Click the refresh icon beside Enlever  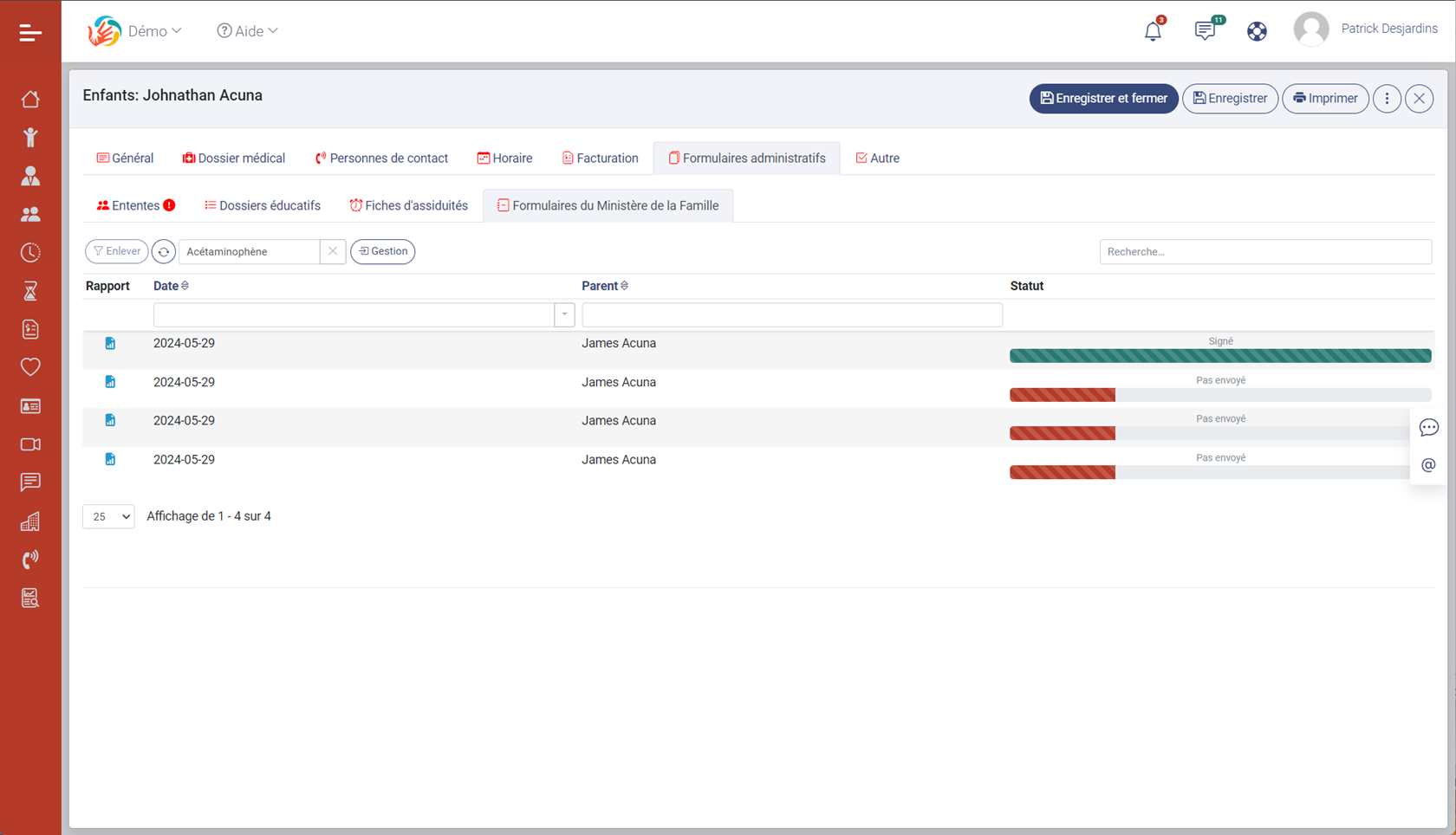(163, 252)
